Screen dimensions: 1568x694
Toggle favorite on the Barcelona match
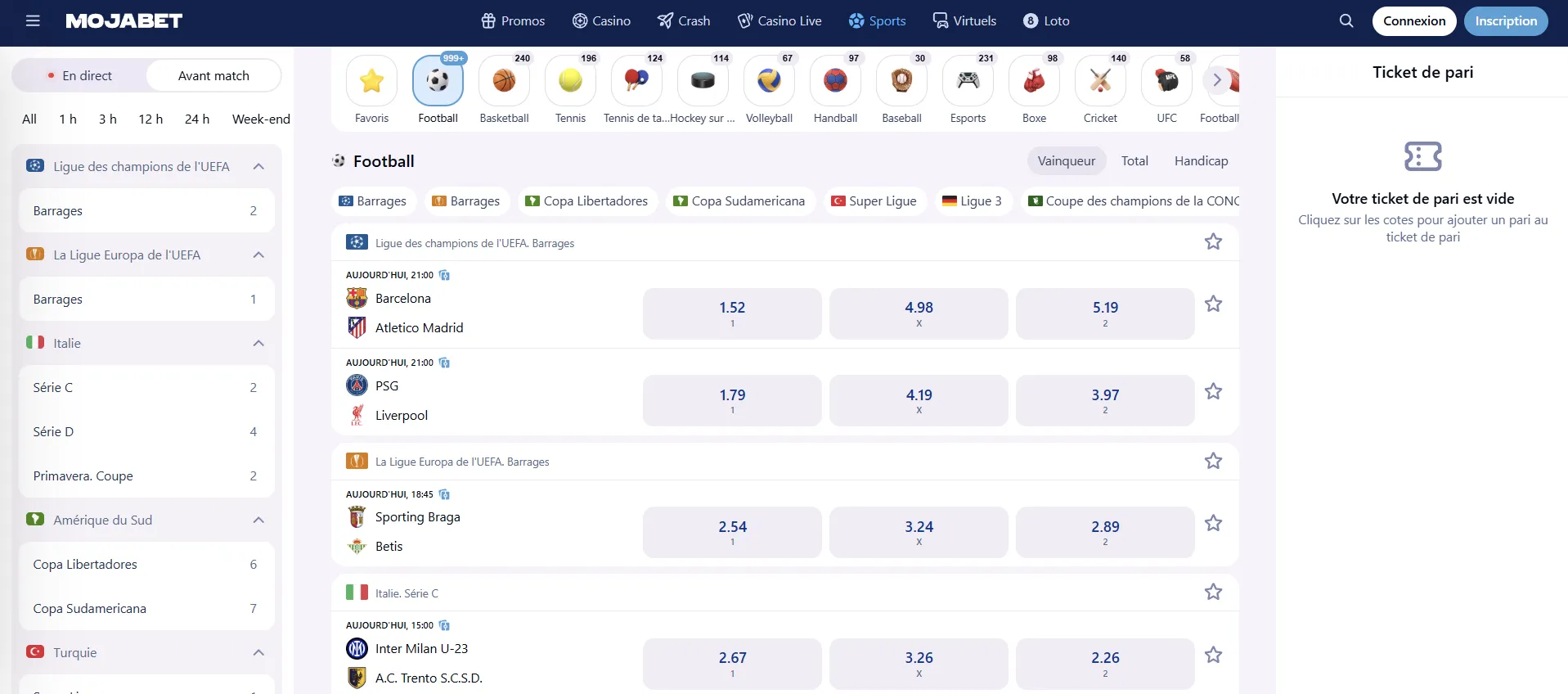tap(1213, 303)
